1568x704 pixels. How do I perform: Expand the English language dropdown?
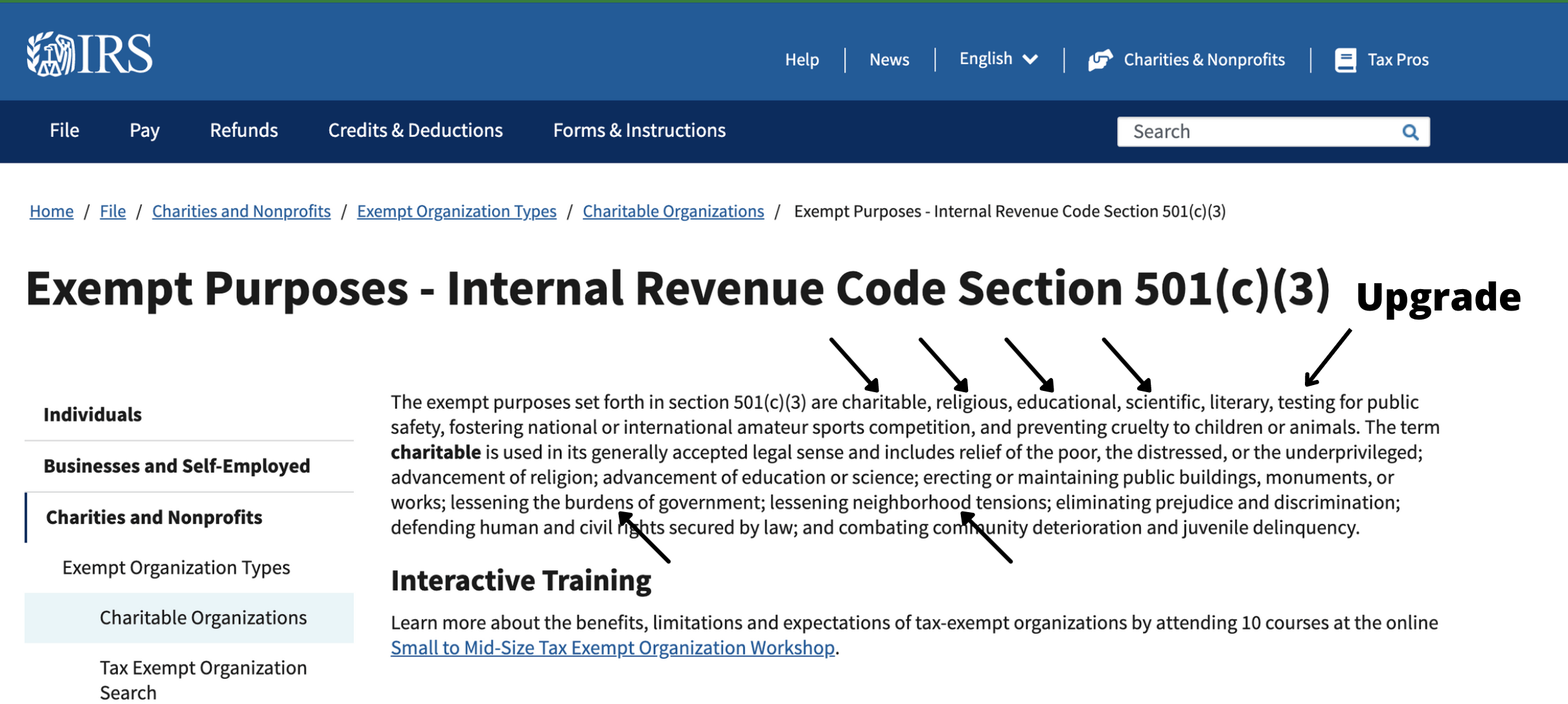[x=998, y=59]
